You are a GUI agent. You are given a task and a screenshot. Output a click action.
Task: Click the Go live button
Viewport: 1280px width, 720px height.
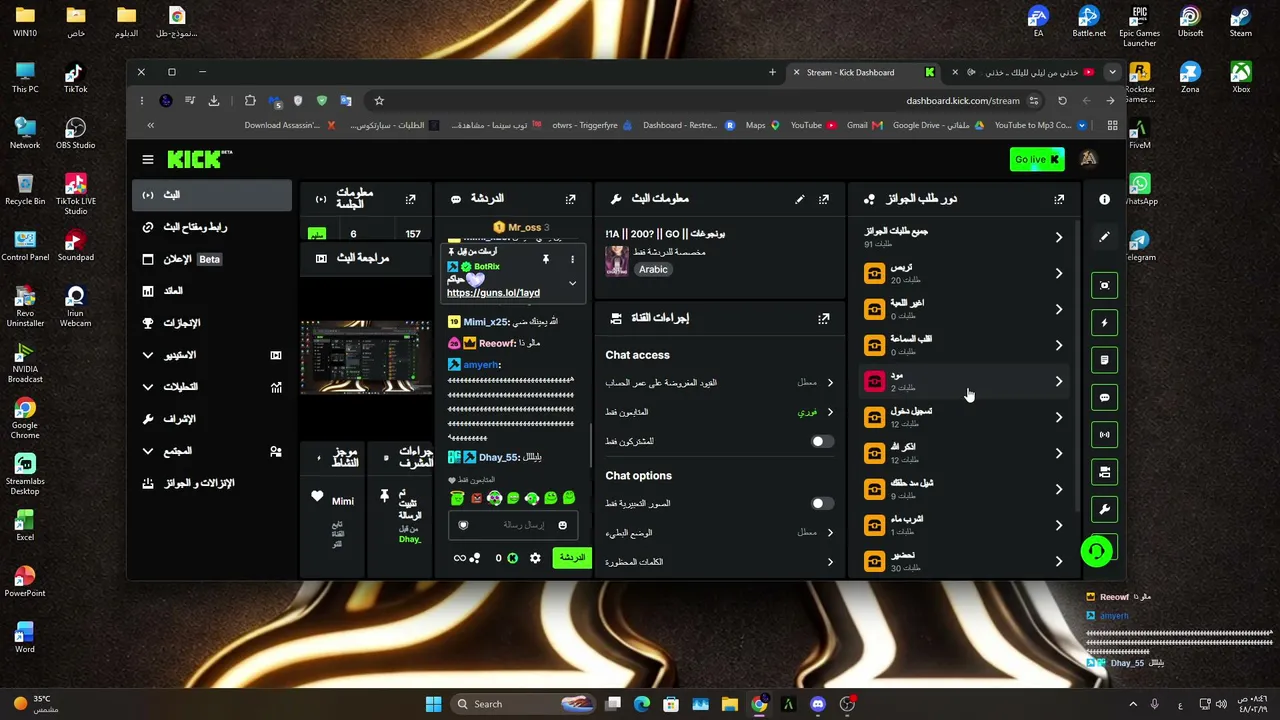[x=1037, y=159]
